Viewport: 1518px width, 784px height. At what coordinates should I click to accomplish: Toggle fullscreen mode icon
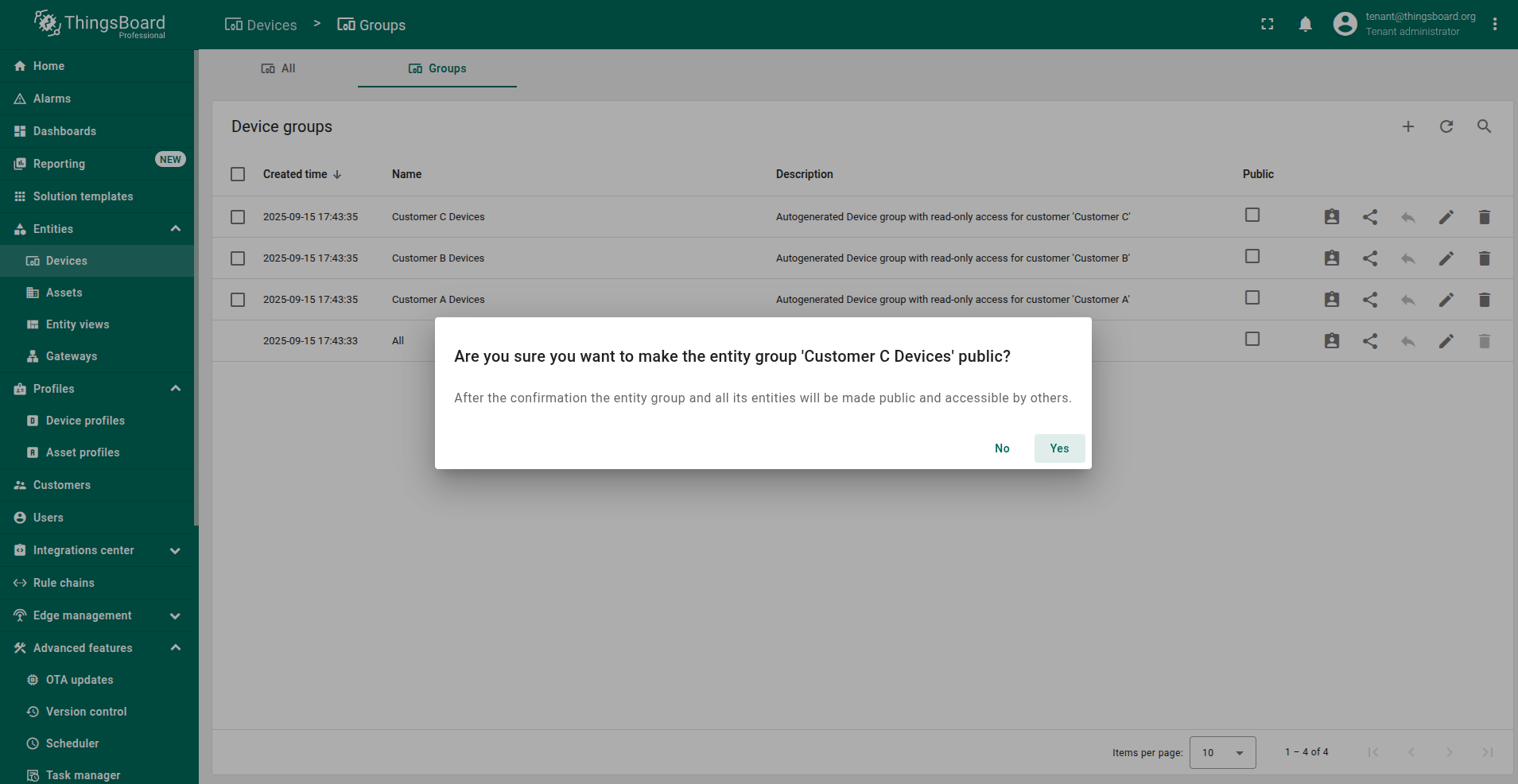point(1267,25)
